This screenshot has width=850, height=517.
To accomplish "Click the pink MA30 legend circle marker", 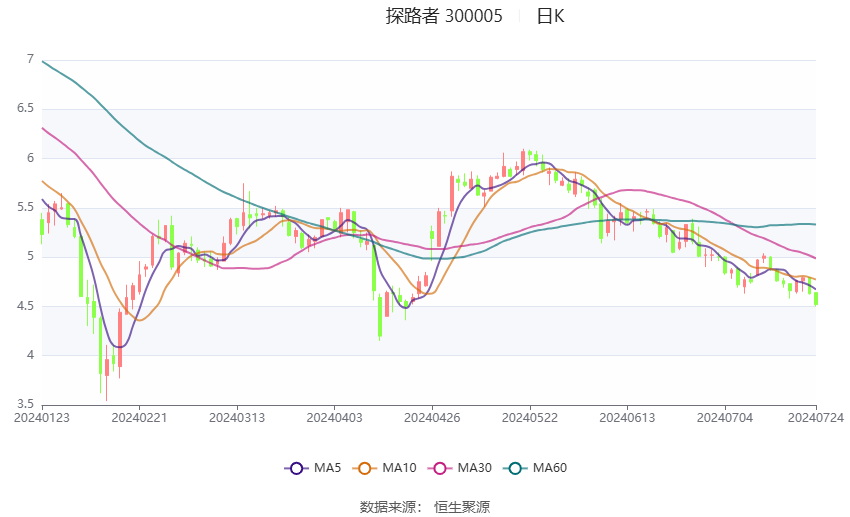I will pos(440,468).
